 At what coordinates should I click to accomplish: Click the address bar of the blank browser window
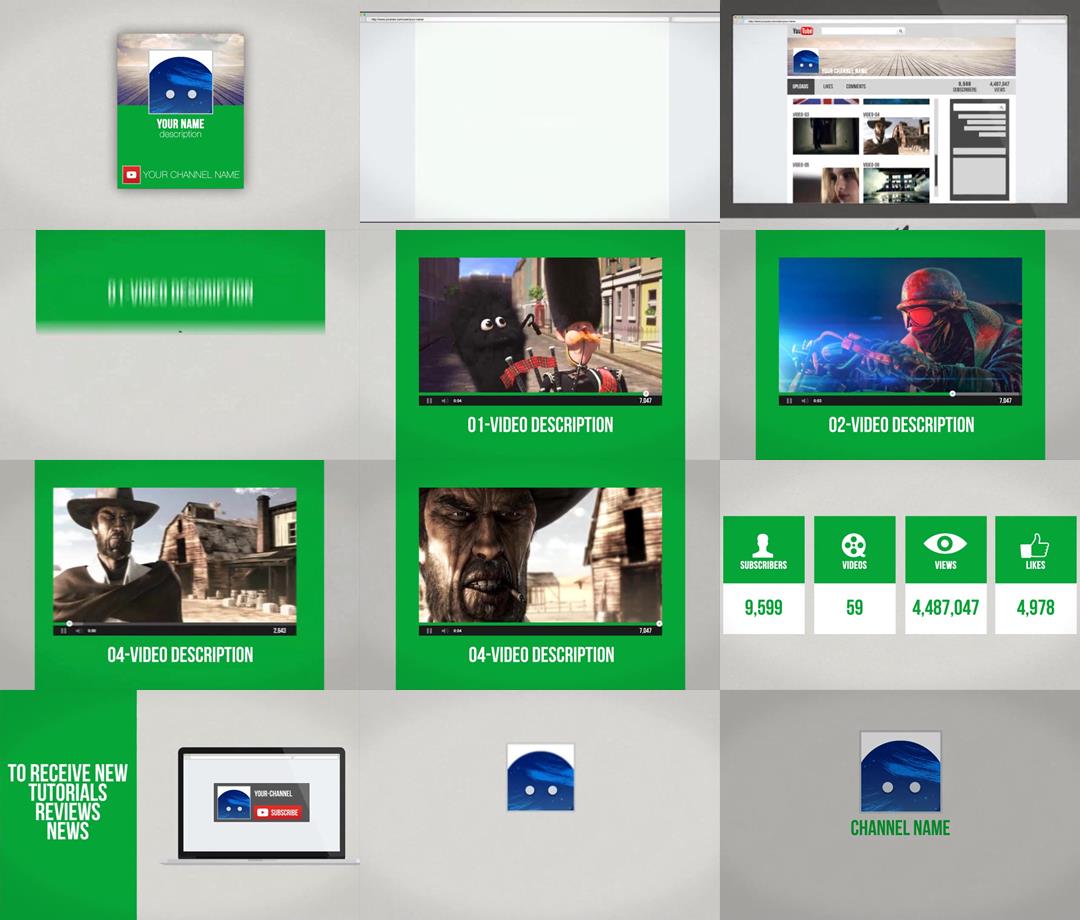[x=519, y=19]
